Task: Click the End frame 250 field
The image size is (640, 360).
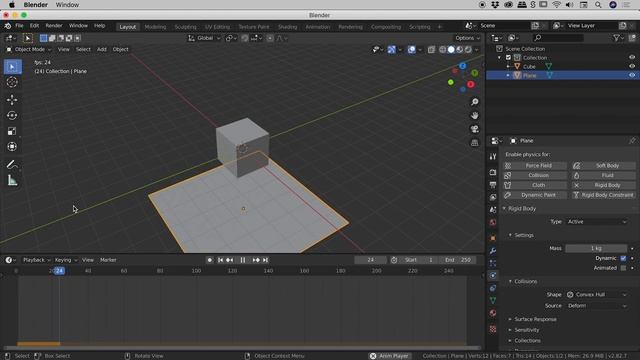Action: click(x=458, y=260)
